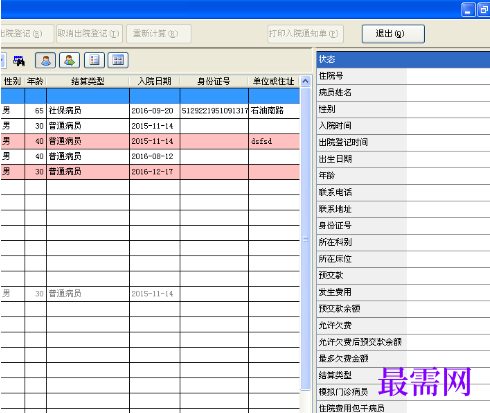Click the scroll-up arrow above the table

[305, 81]
